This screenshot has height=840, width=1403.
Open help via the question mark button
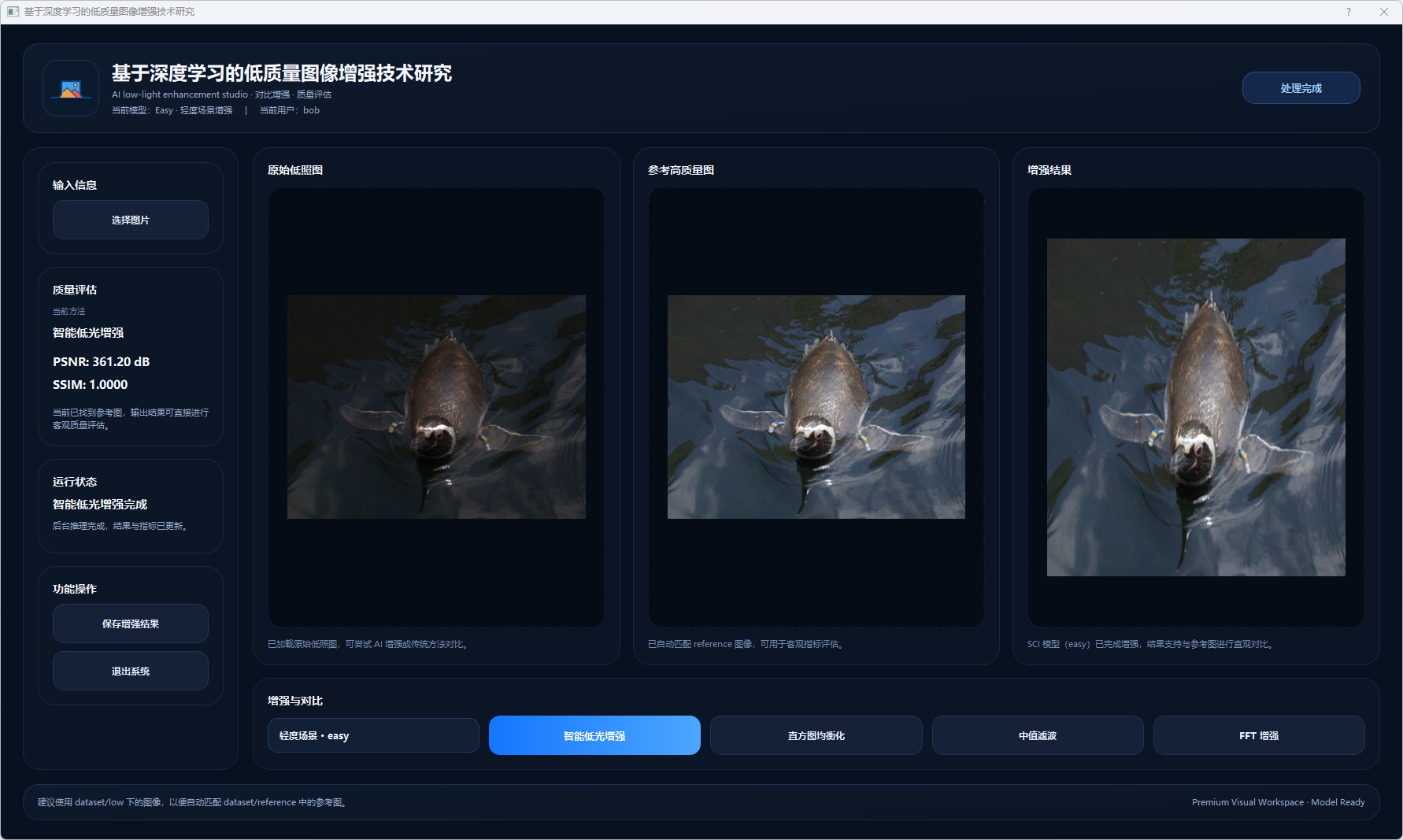(x=1349, y=12)
